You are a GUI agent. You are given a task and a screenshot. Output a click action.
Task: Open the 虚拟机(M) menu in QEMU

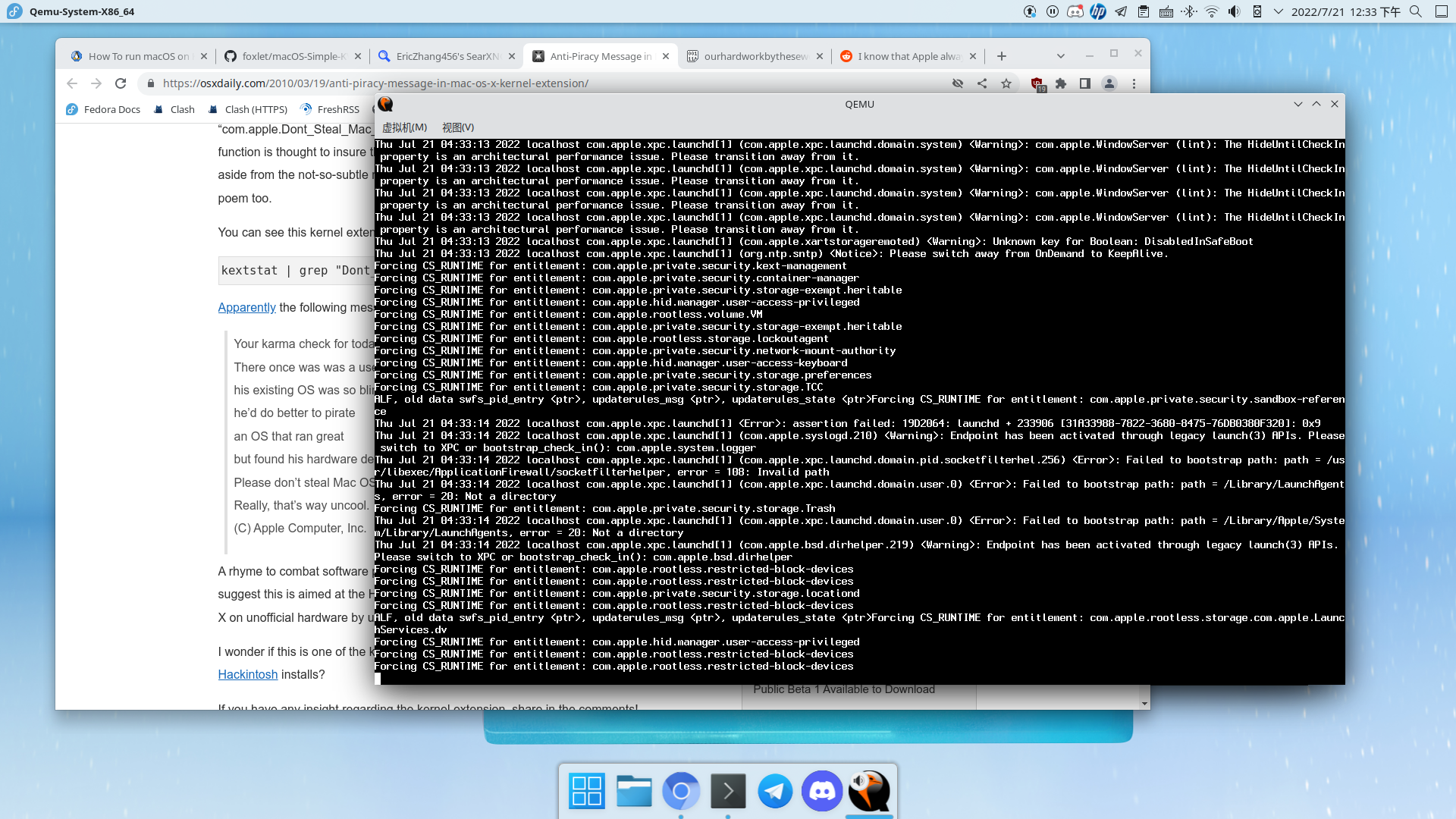(404, 127)
